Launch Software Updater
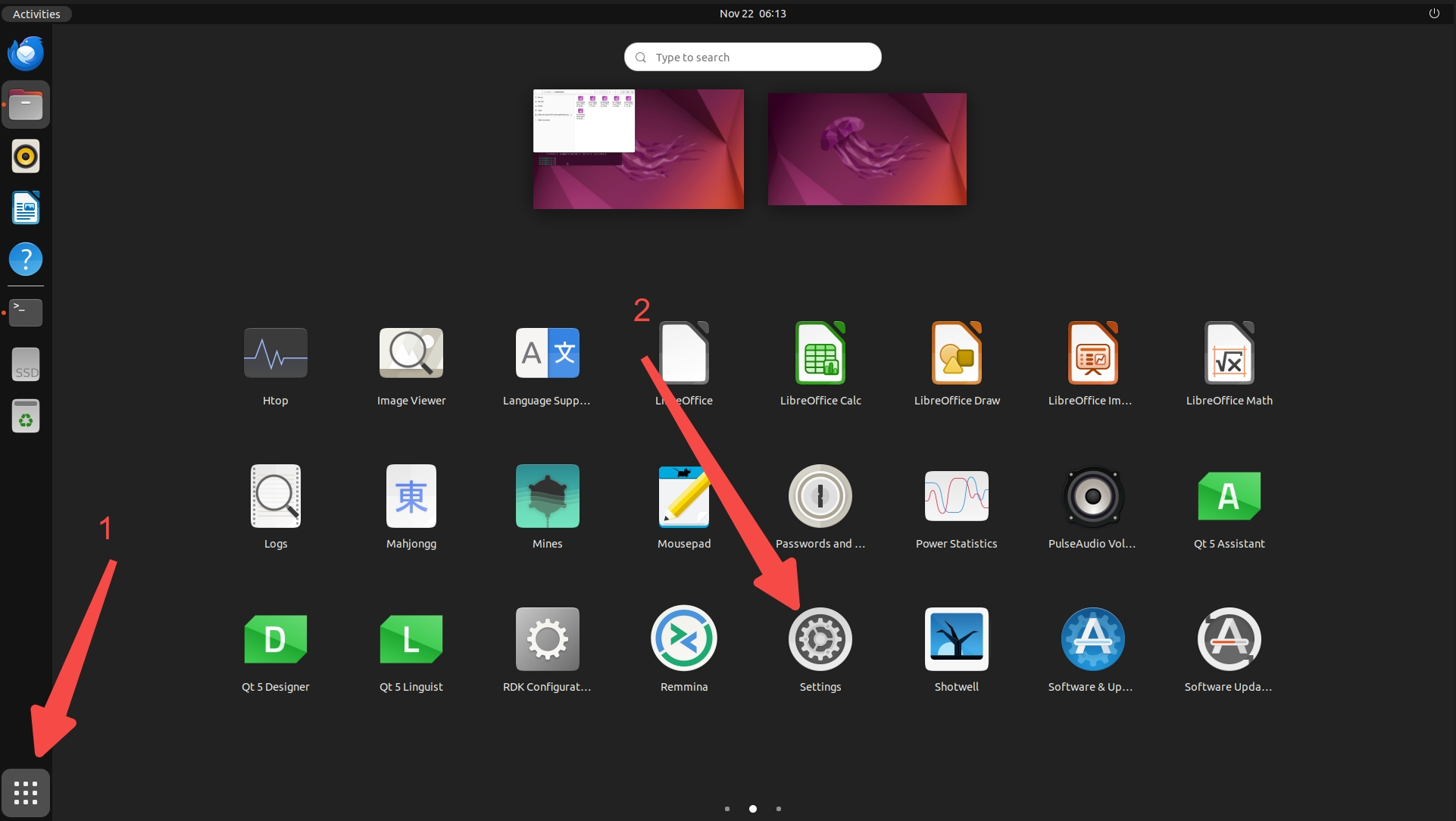The image size is (1456, 821). (x=1229, y=639)
